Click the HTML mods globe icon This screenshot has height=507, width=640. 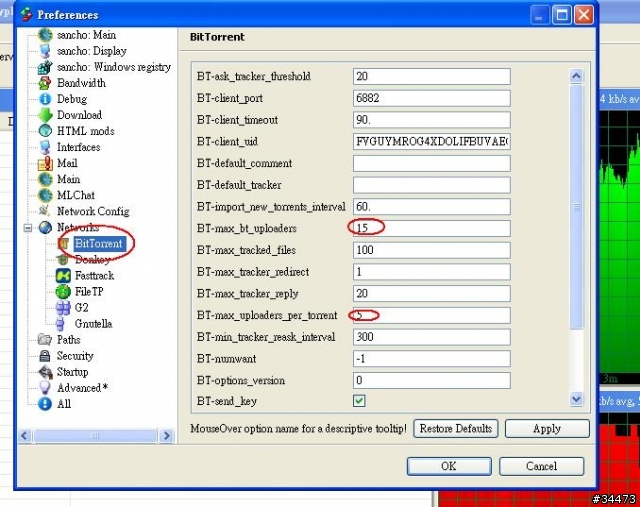(45, 131)
